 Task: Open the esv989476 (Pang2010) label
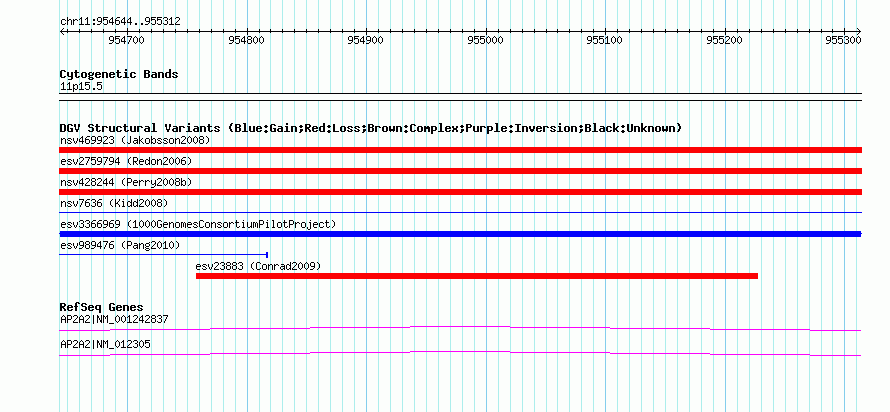pyautogui.click(x=120, y=245)
